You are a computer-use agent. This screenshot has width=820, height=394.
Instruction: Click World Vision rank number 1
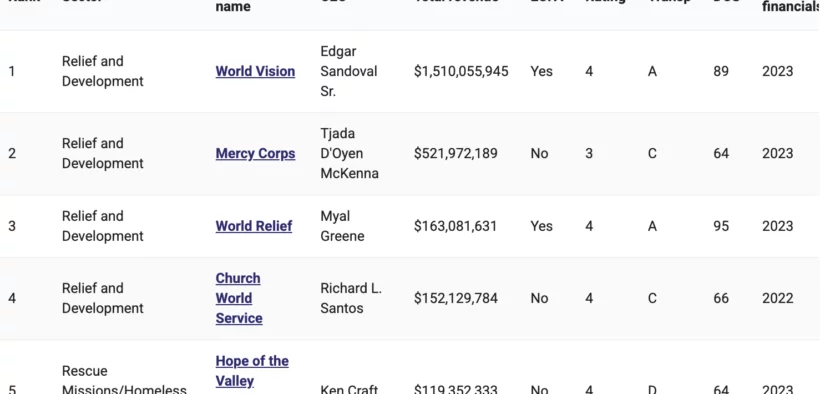[12, 71]
